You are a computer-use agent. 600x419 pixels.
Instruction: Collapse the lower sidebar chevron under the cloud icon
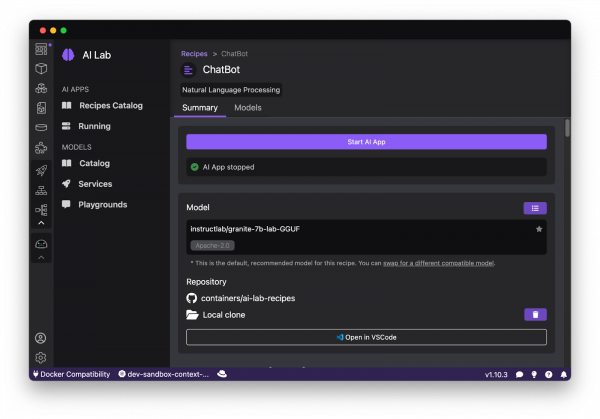pos(41,258)
